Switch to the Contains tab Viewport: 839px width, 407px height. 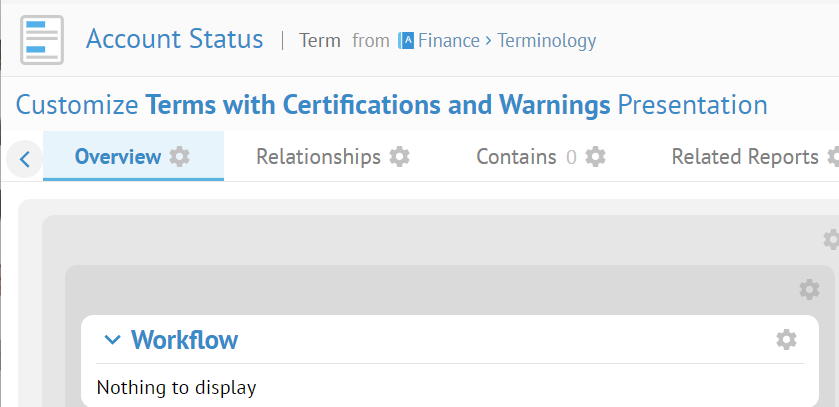[x=516, y=157]
